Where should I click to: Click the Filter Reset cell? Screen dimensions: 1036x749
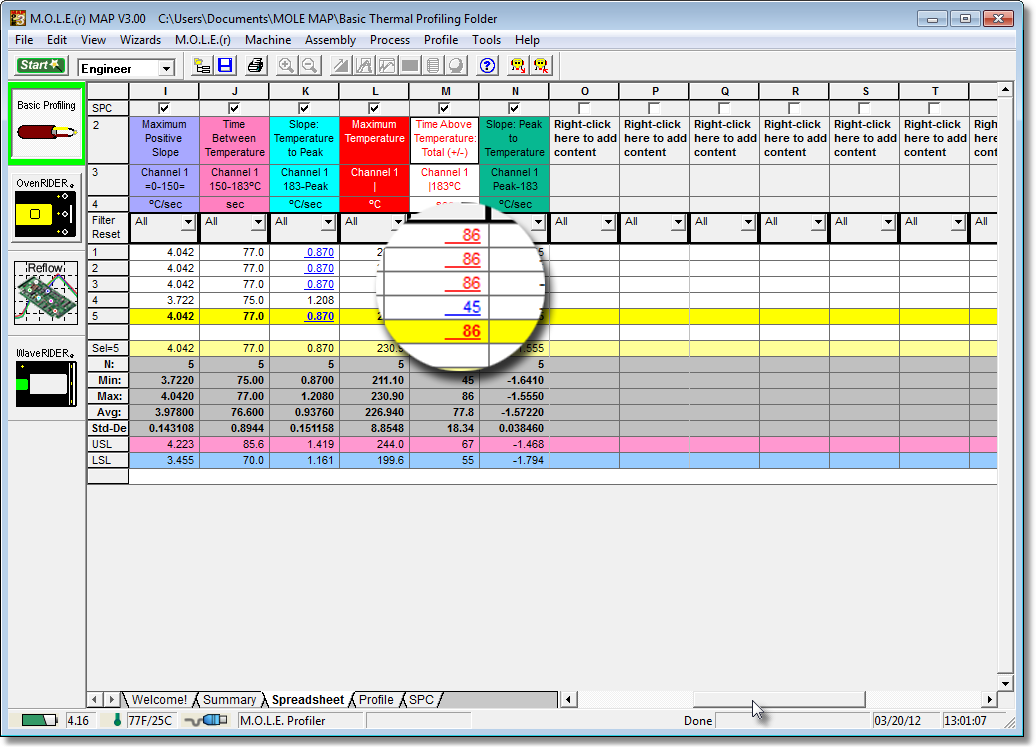click(108, 228)
